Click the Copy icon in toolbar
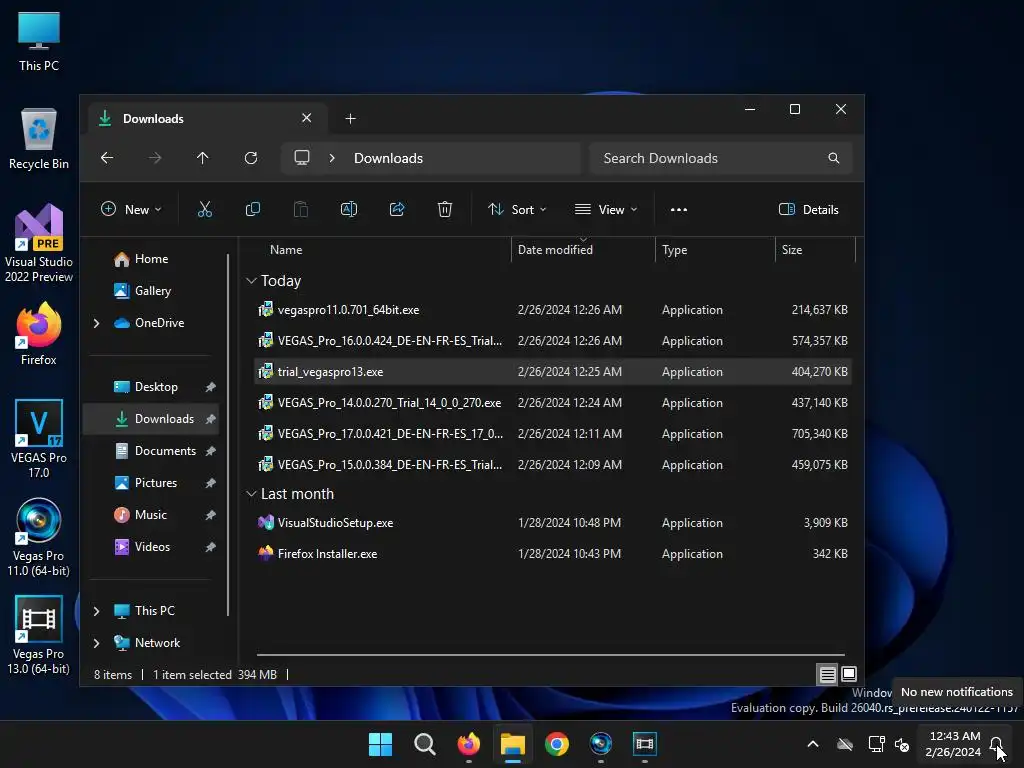Image resolution: width=1024 pixels, height=768 pixels. [253, 210]
